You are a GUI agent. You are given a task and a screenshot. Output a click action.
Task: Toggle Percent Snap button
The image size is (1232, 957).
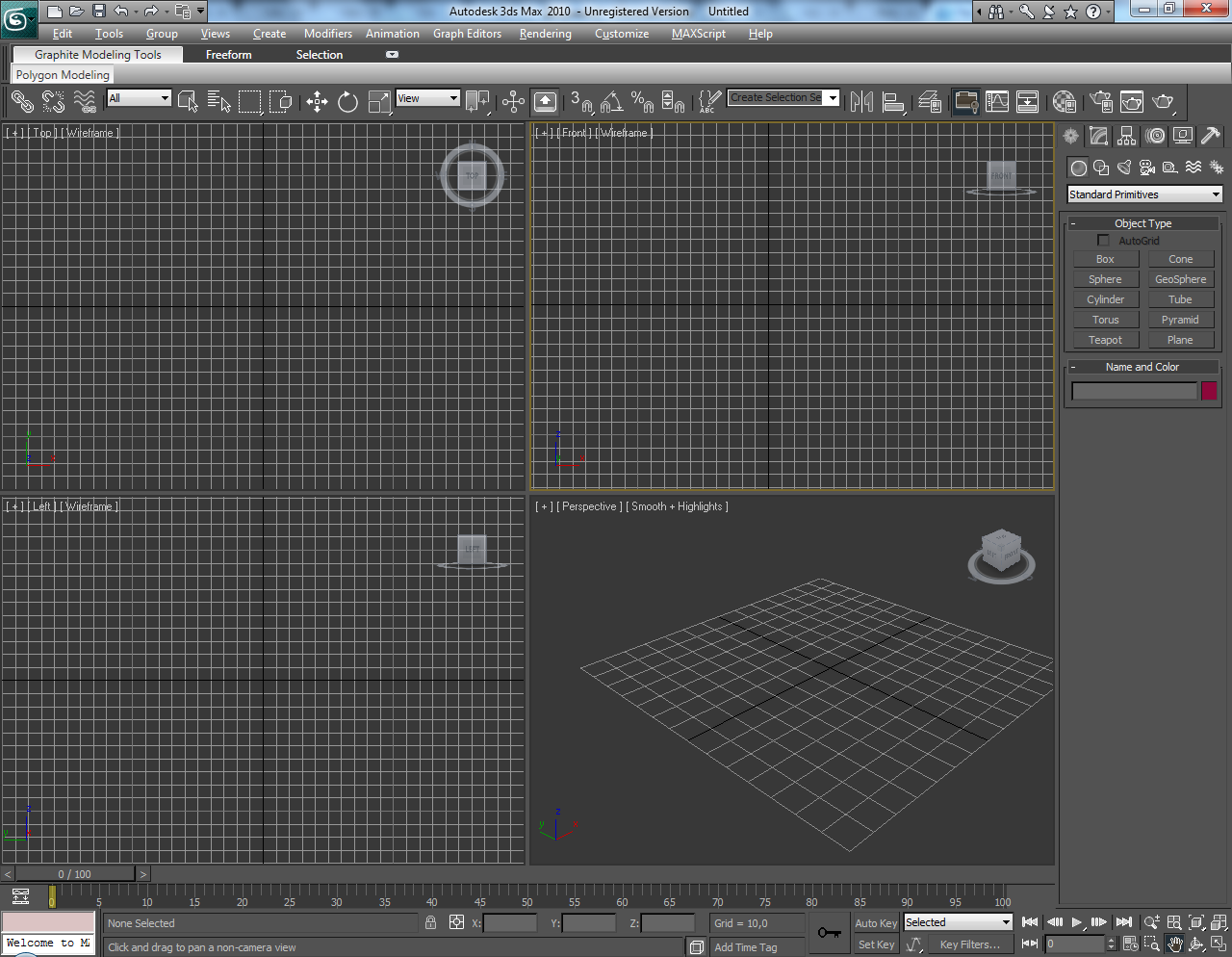(643, 101)
